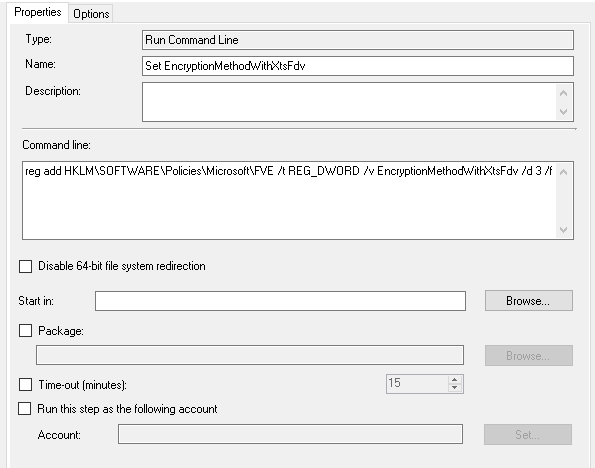Screen dimensions: 595x468
Task: Switch to the Options tab
Action: tap(91, 14)
